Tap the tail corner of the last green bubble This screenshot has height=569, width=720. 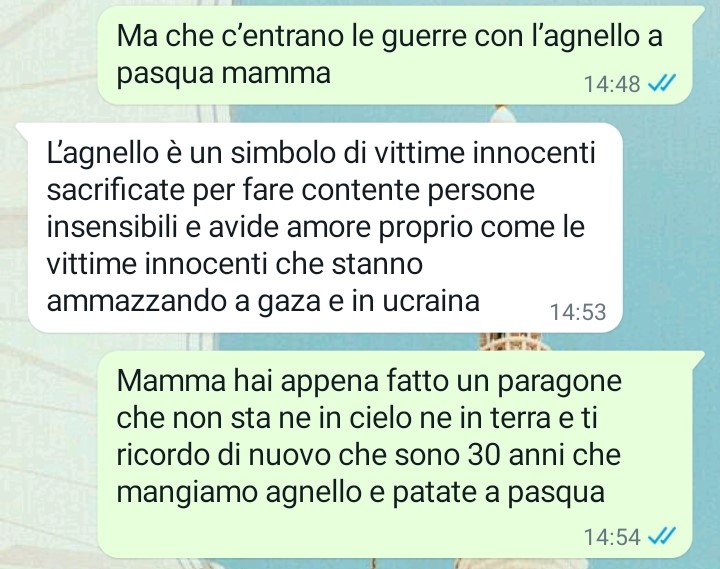(697, 357)
